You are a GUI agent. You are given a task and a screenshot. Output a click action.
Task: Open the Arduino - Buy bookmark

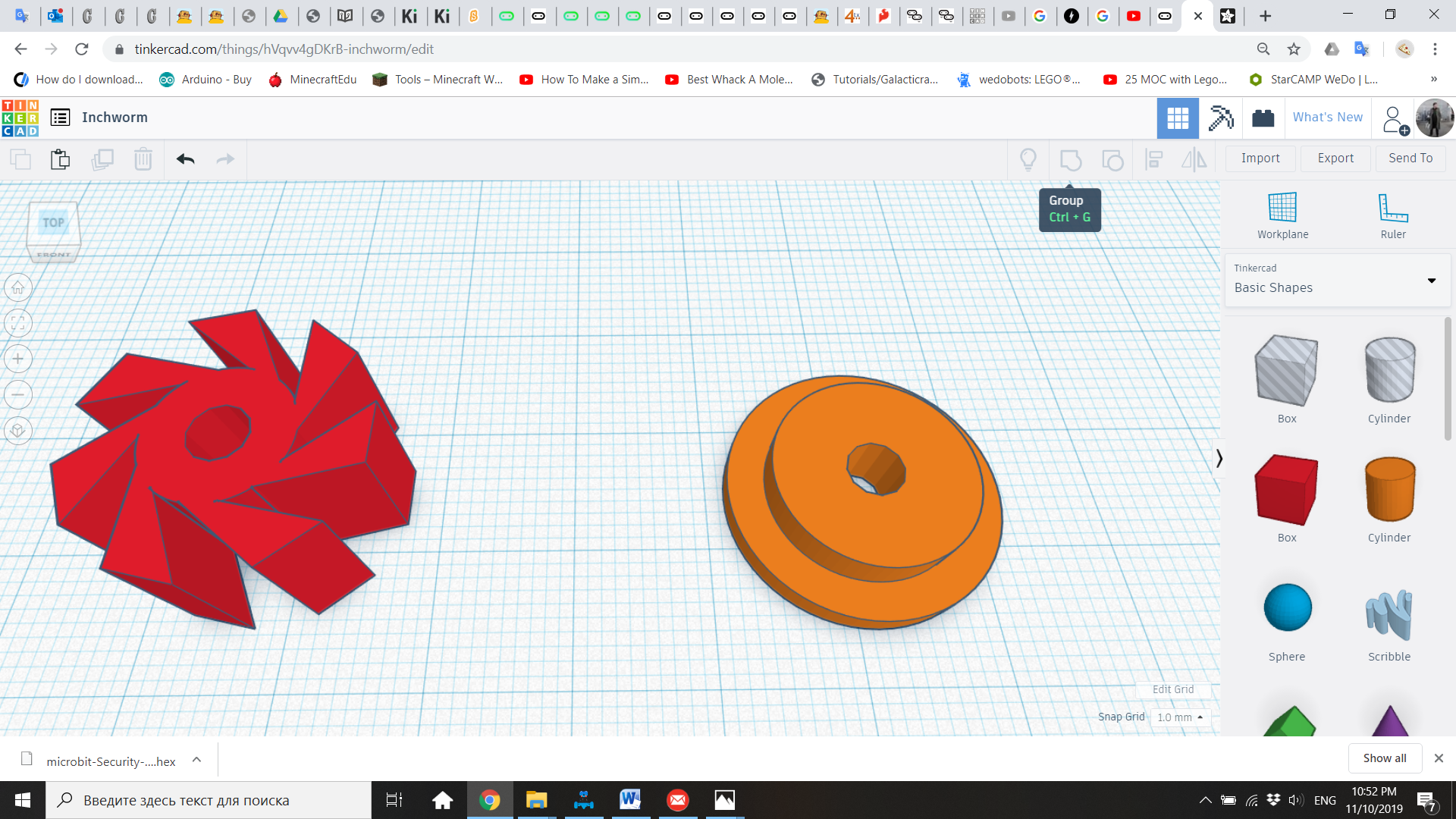point(206,80)
